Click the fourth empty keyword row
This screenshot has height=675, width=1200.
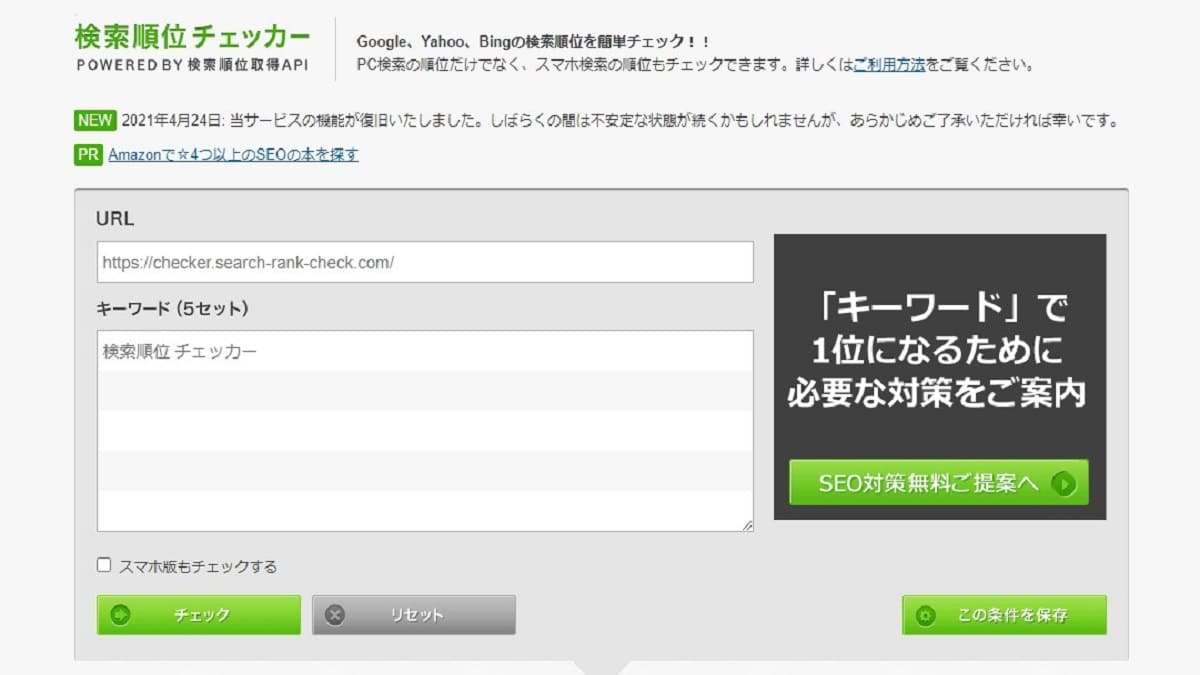point(425,471)
